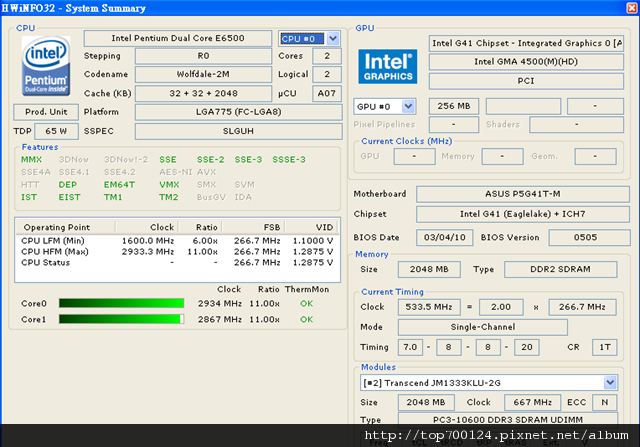The image size is (640, 447).
Task: Click the CR 1T field
Action: (604, 347)
